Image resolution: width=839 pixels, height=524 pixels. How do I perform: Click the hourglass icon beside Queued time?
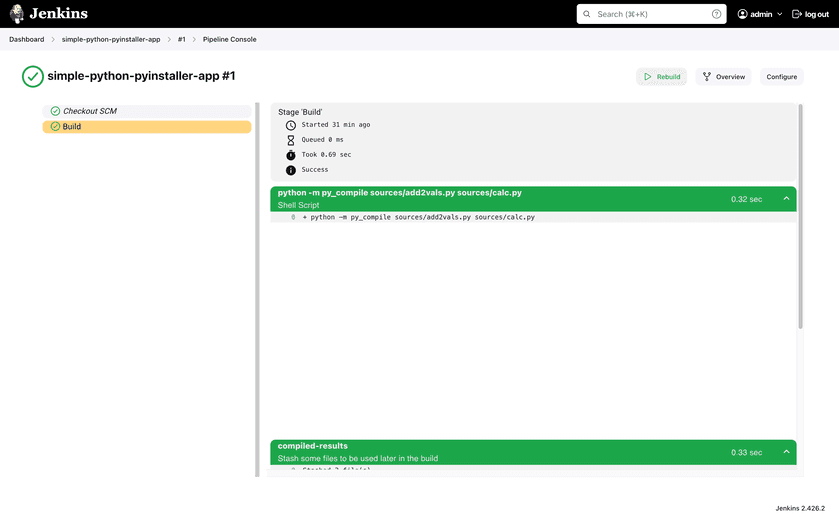(x=291, y=140)
